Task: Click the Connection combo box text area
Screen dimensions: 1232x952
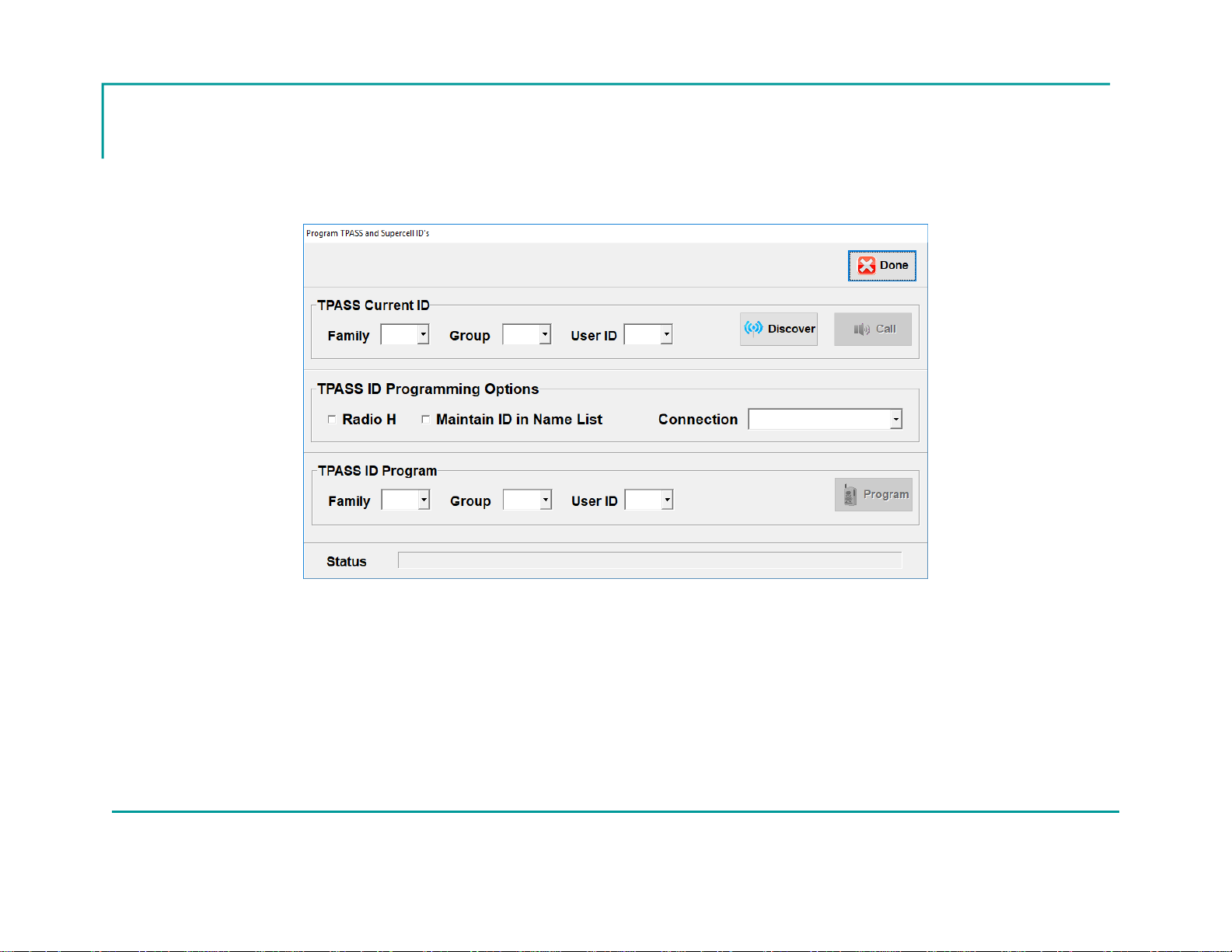Action: coord(819,420)
